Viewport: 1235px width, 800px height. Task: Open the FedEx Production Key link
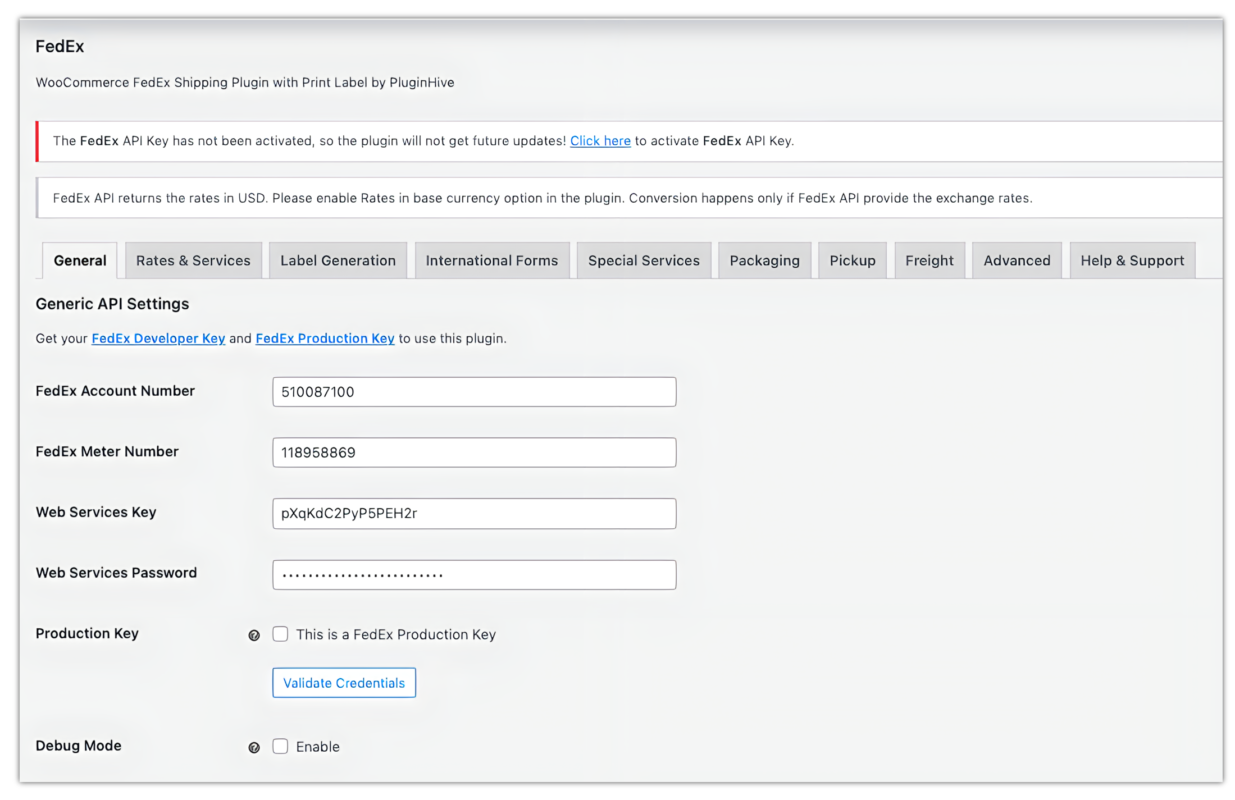[325, 338]
